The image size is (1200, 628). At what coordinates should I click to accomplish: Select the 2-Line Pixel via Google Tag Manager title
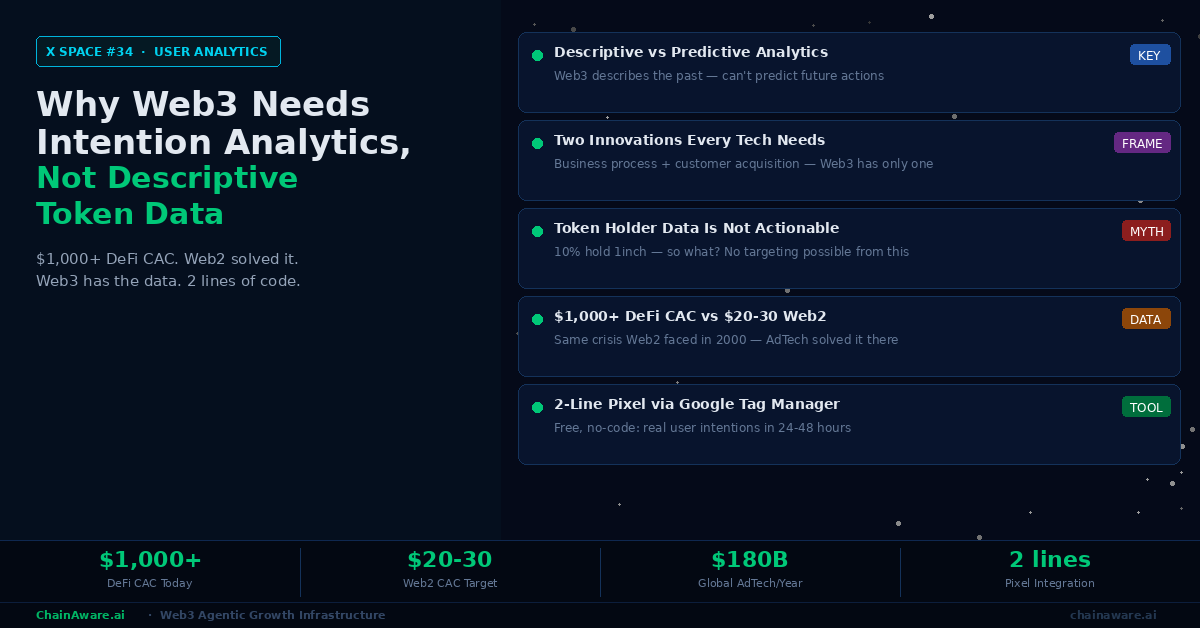pyautogui.click(x=696, y=404)
